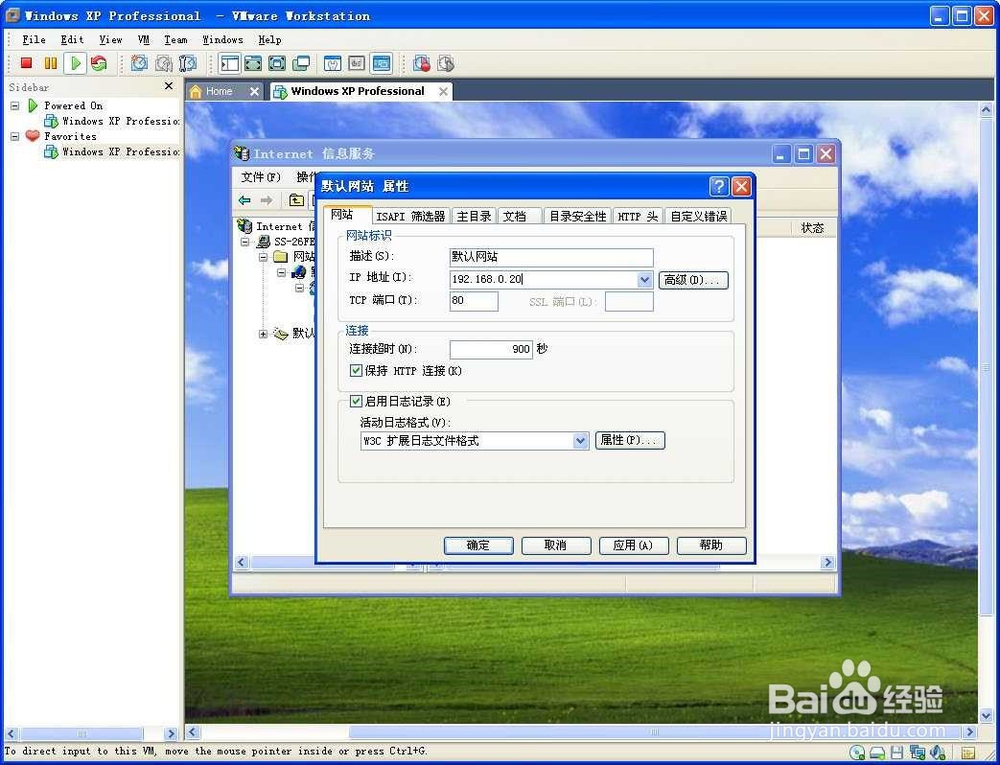Open the Edit menu
Viewport: 1000px width, 765px height.
point(72,40)
